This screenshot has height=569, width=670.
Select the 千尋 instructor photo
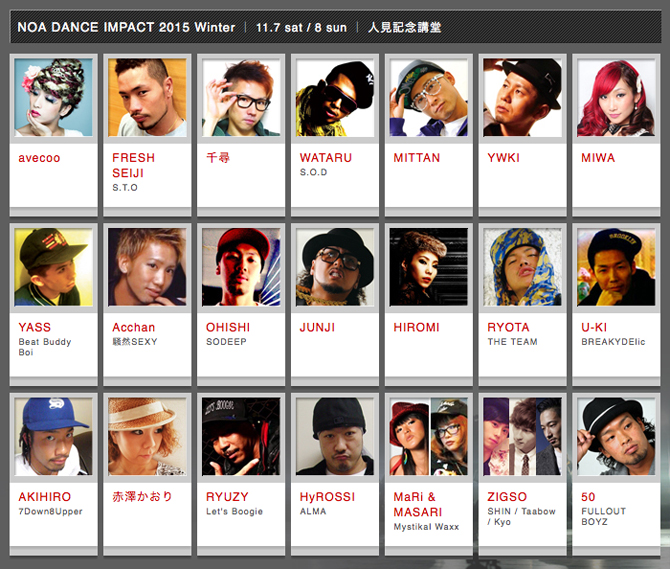tap(241, 97)
